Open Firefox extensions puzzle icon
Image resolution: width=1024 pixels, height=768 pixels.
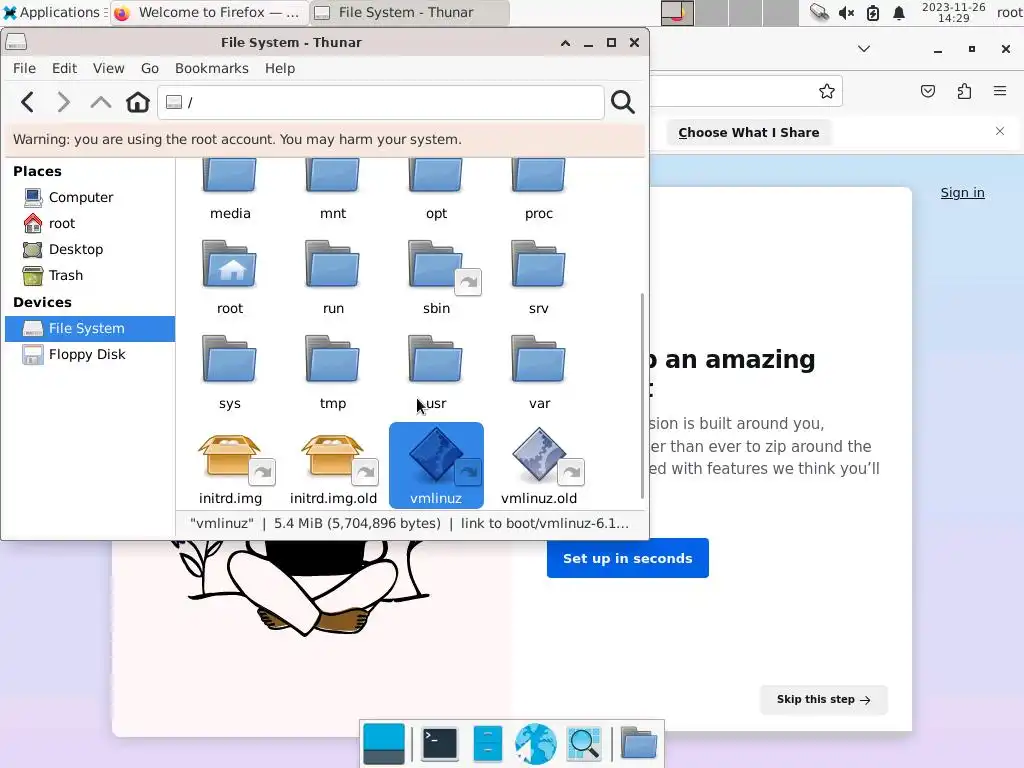(x=965, y=91)
